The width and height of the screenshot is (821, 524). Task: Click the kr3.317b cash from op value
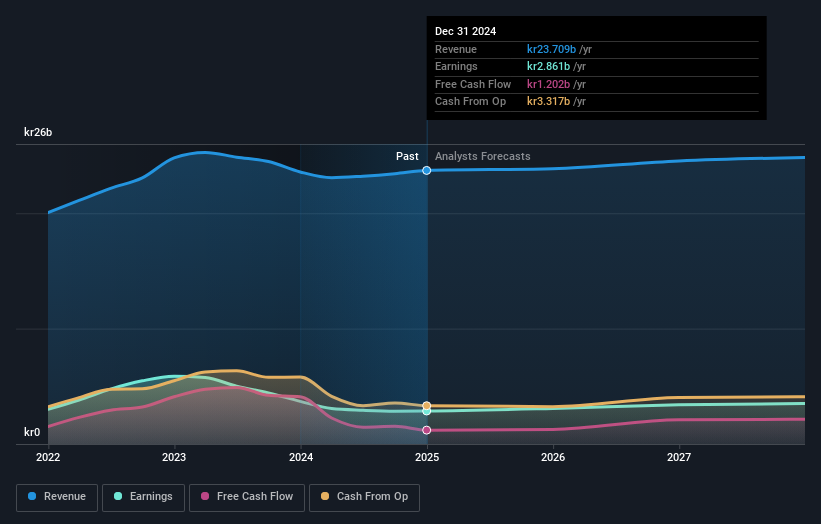pyautogui.click(x=548, y=102)
